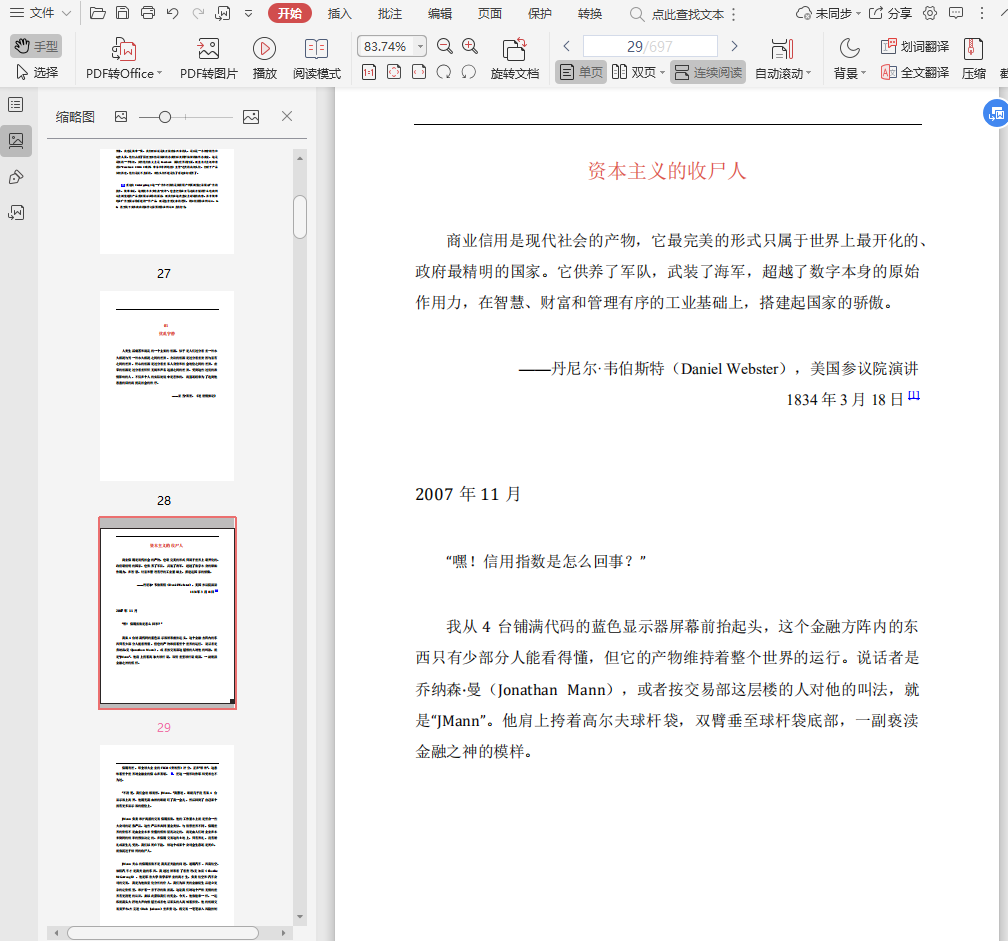This screenshot has height=941, width=1008.
Task: Select the page 28 thumbnail
Action: tap(167, 386)
